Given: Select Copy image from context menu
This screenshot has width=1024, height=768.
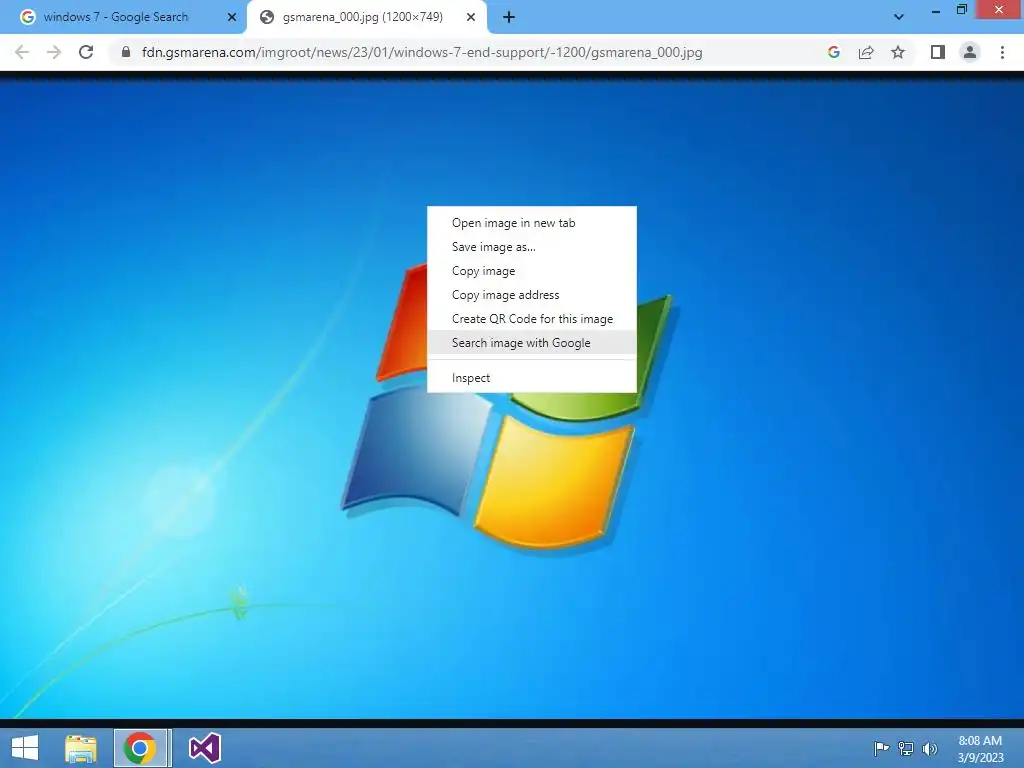Looking at the screenshot, I should (532, 271).
